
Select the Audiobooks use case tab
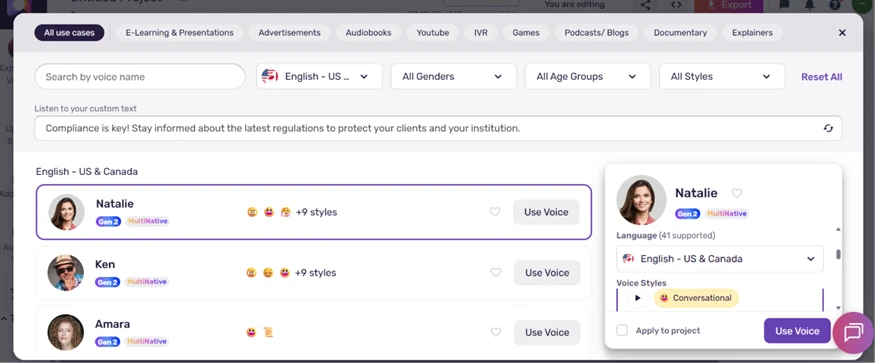click(x=368, y=32)
